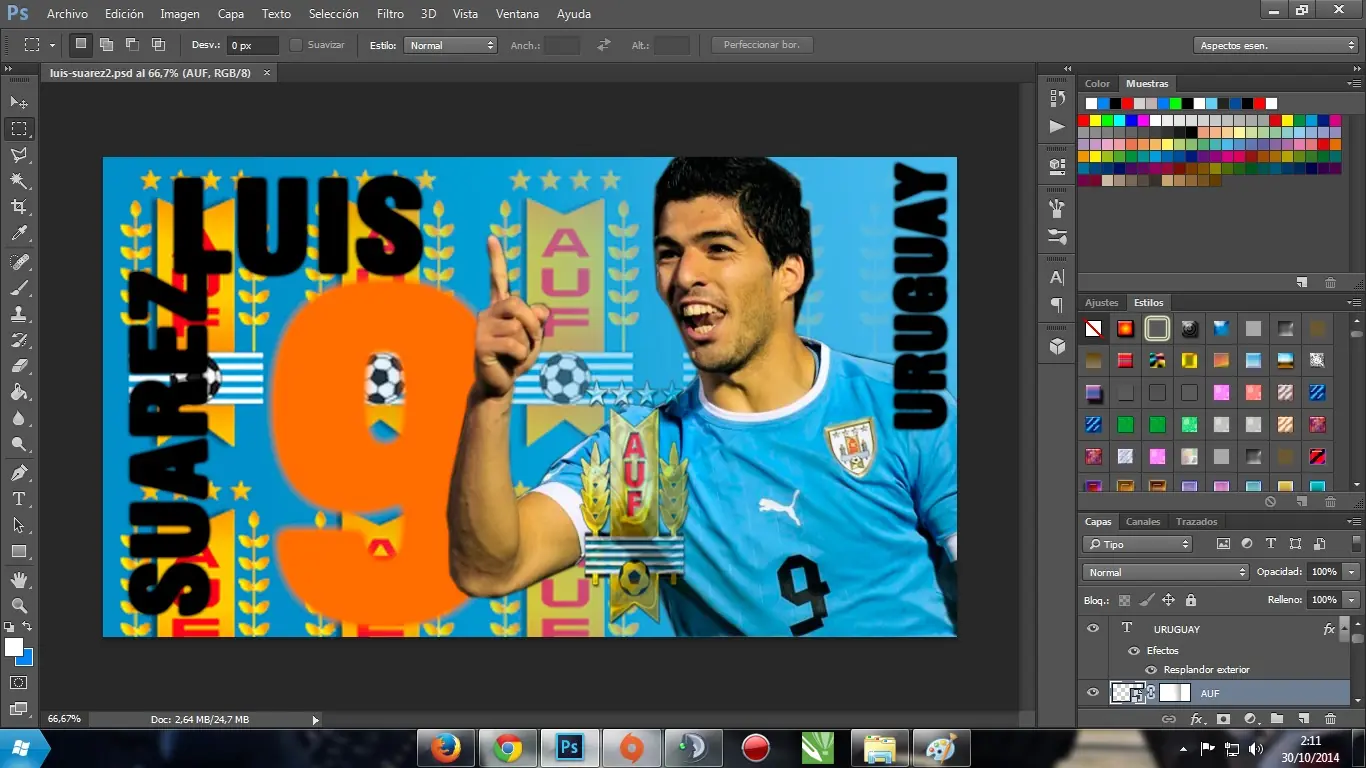Select the Crop tool
The height and width of the screenshot is (768, 1366).
(x=19, y=207)
